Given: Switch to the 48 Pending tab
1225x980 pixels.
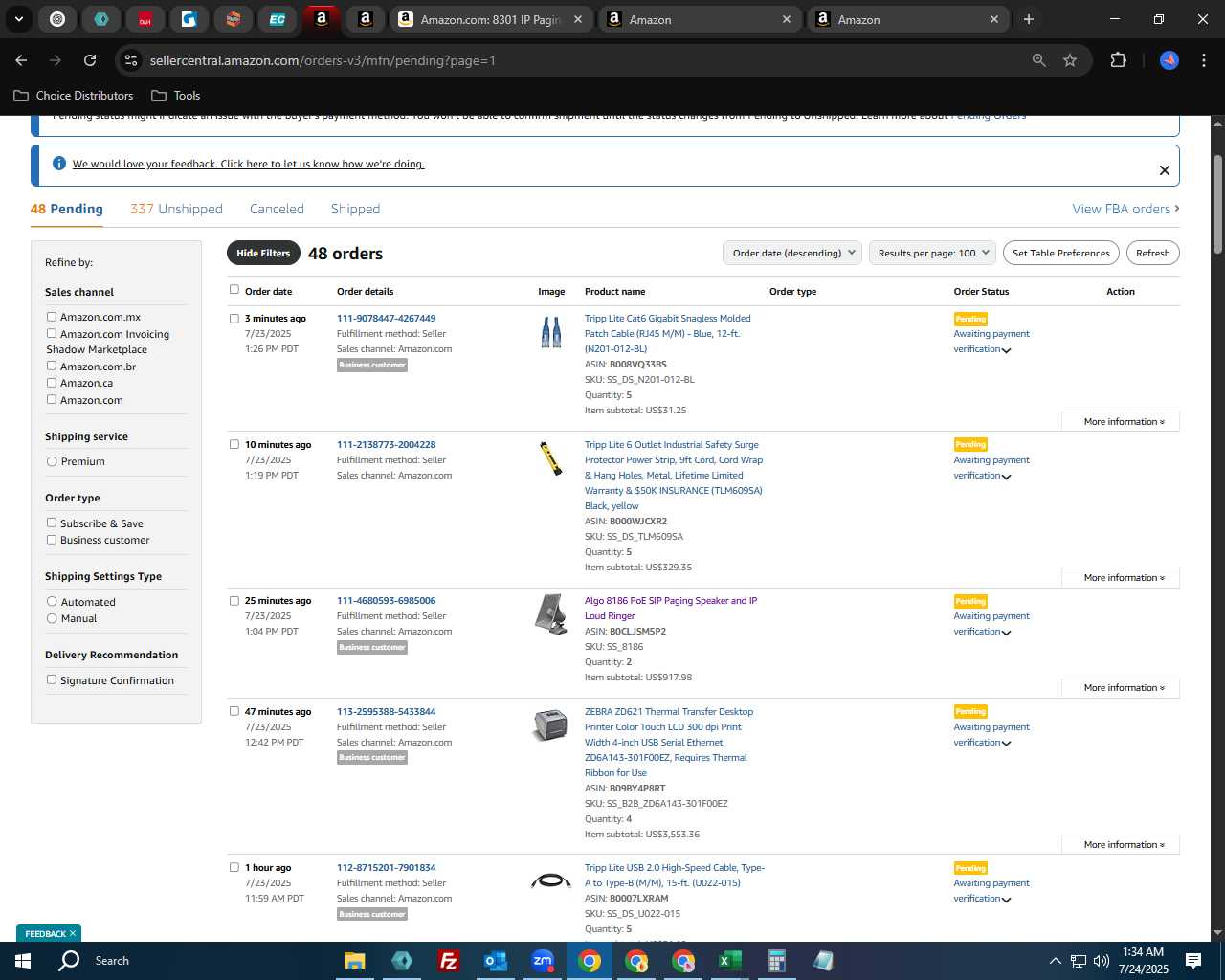Looking at the screenshot, I should 66,209.
